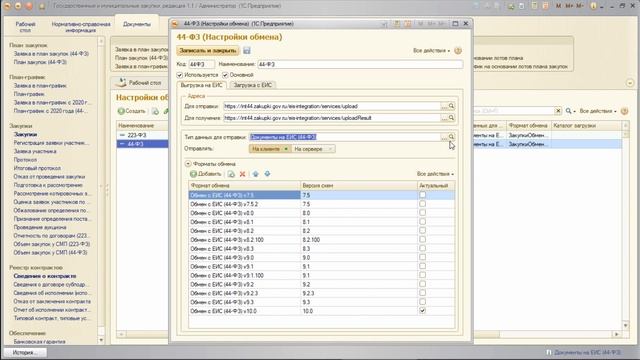Click the Наименование input field
Screen dimensions: 640x360
[360, 64]
